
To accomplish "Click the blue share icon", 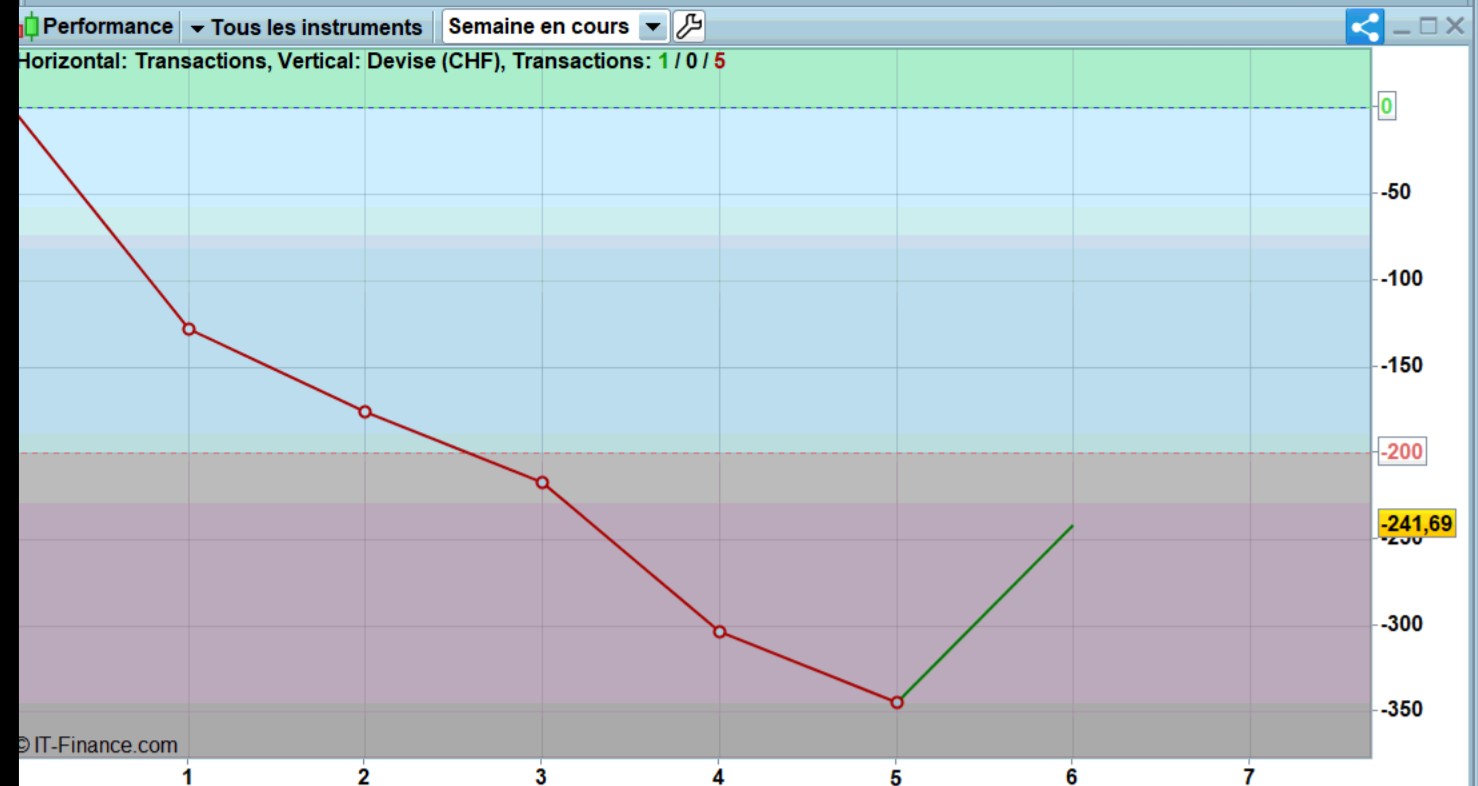I will [1365, 27].
